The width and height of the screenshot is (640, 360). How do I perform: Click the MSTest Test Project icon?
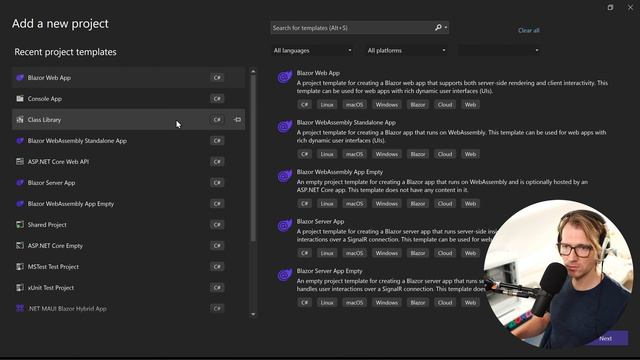click(x=20, y=267)
